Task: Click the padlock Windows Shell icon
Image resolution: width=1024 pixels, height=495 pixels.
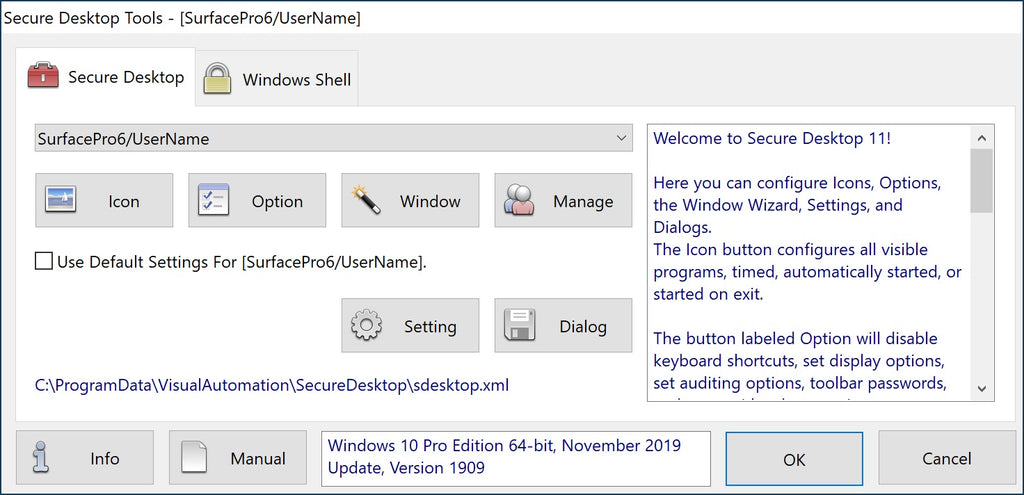Action: point(217,79)
